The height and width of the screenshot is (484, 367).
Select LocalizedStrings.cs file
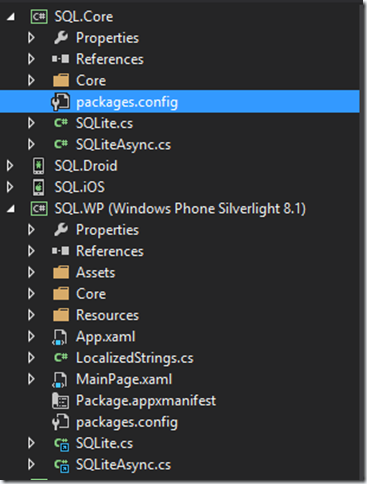point(135,358)
